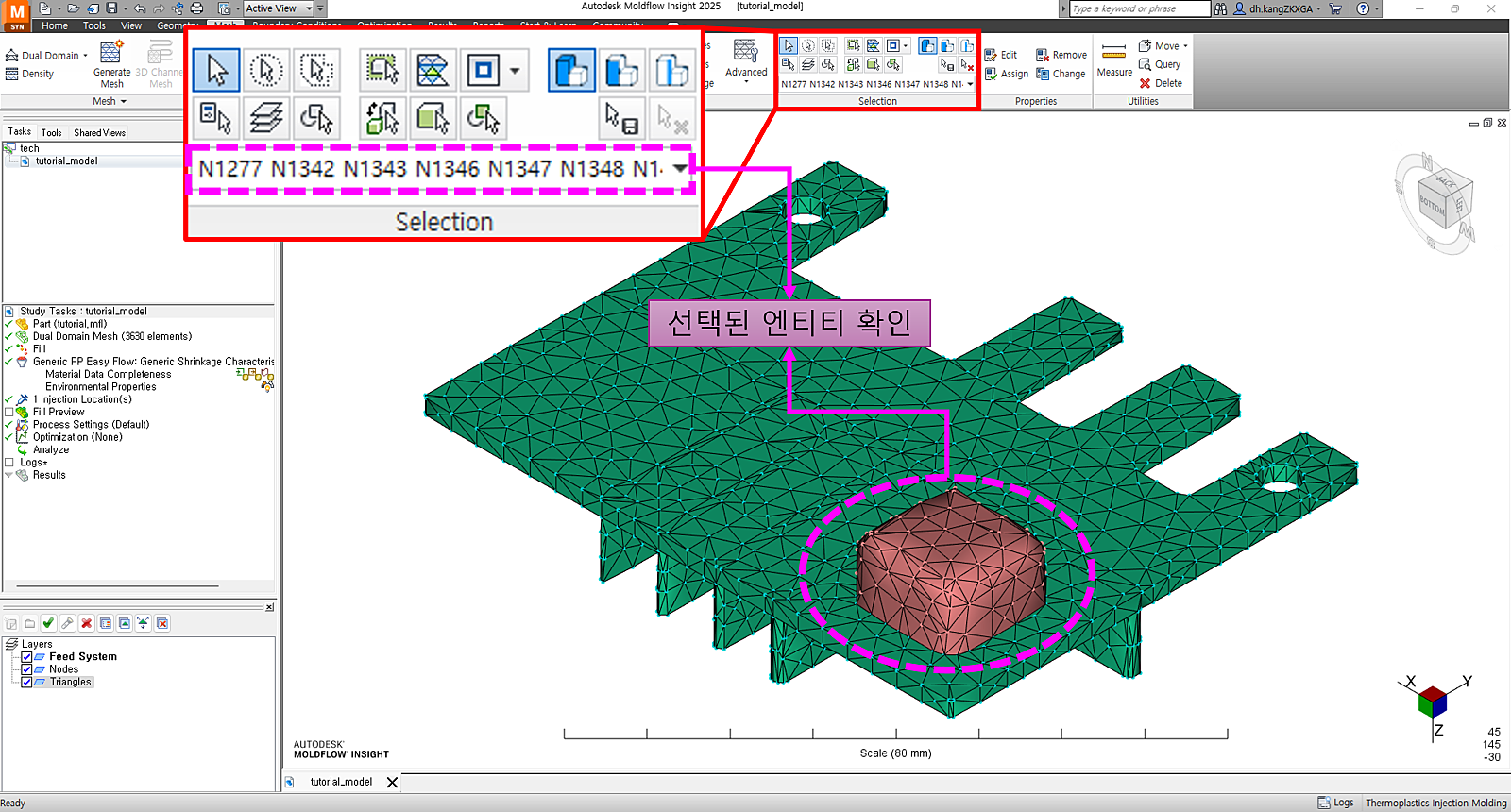Open the View ribbon tab

click(131, 25)
